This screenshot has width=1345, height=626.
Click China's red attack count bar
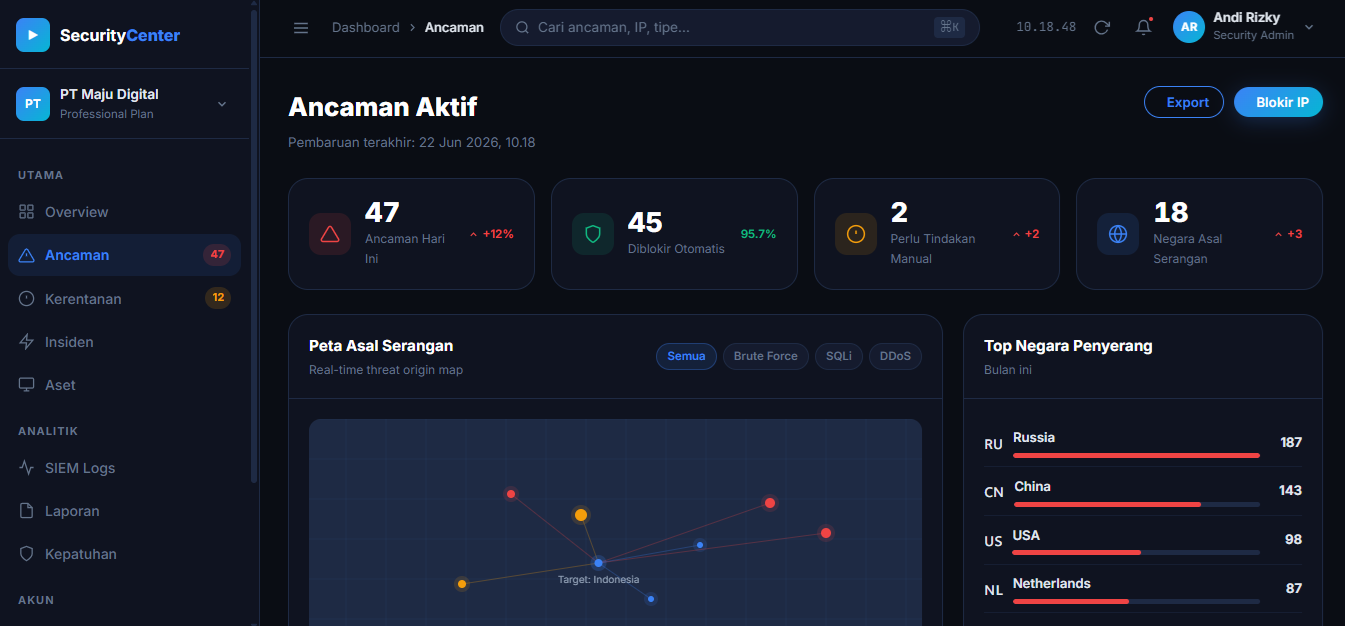pos(1107,504)
